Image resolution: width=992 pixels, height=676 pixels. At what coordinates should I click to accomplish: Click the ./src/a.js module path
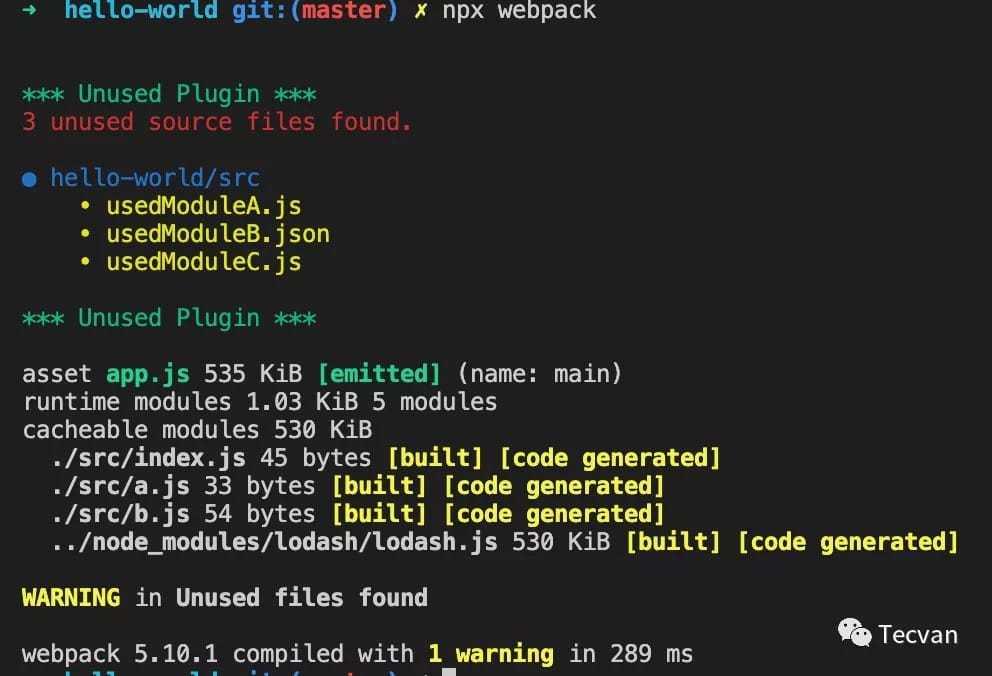(120, 486)
